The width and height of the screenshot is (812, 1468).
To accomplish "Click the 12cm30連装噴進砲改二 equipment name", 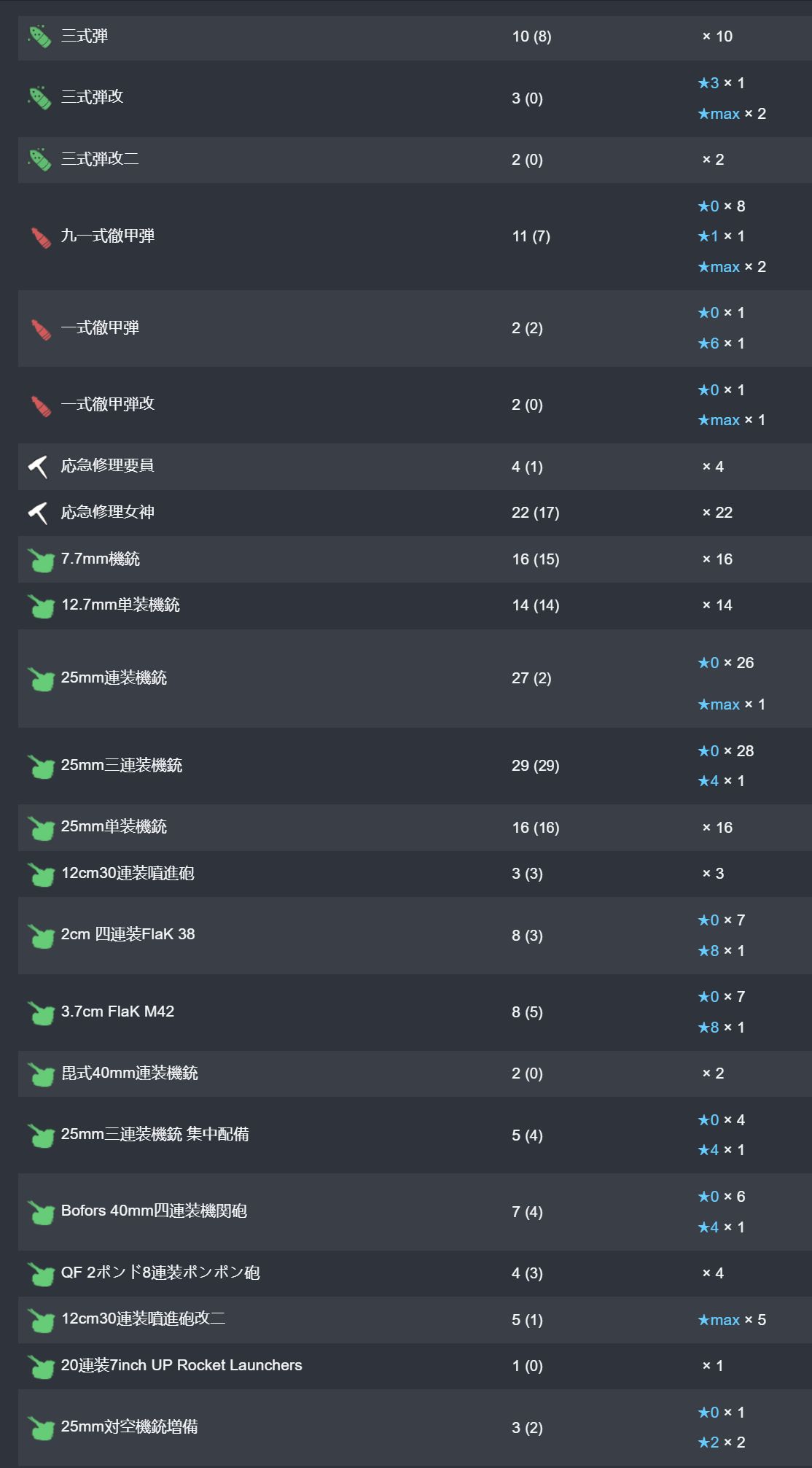I will click(144, 1319).
